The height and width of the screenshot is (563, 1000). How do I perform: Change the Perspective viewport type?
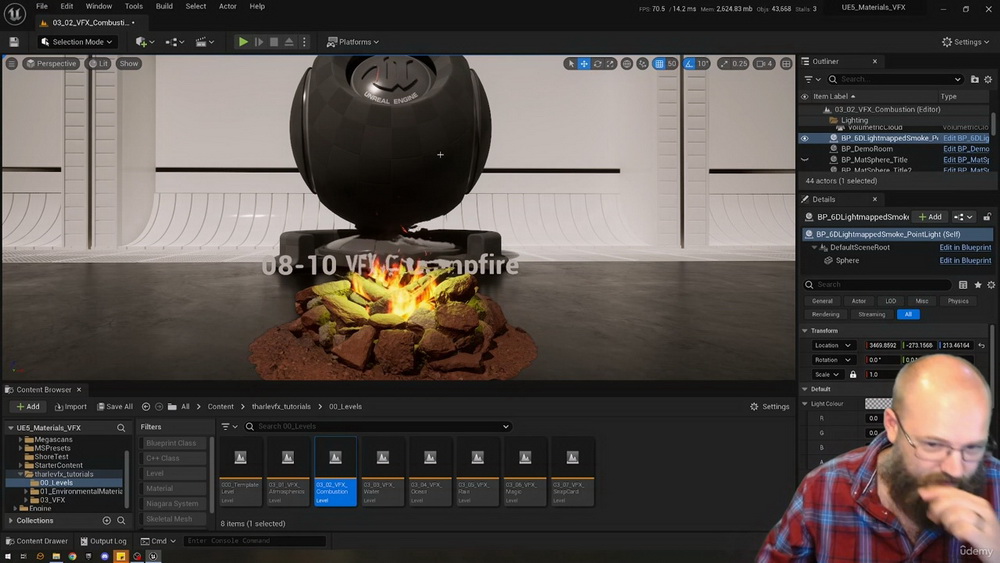[x=51, y=63]
